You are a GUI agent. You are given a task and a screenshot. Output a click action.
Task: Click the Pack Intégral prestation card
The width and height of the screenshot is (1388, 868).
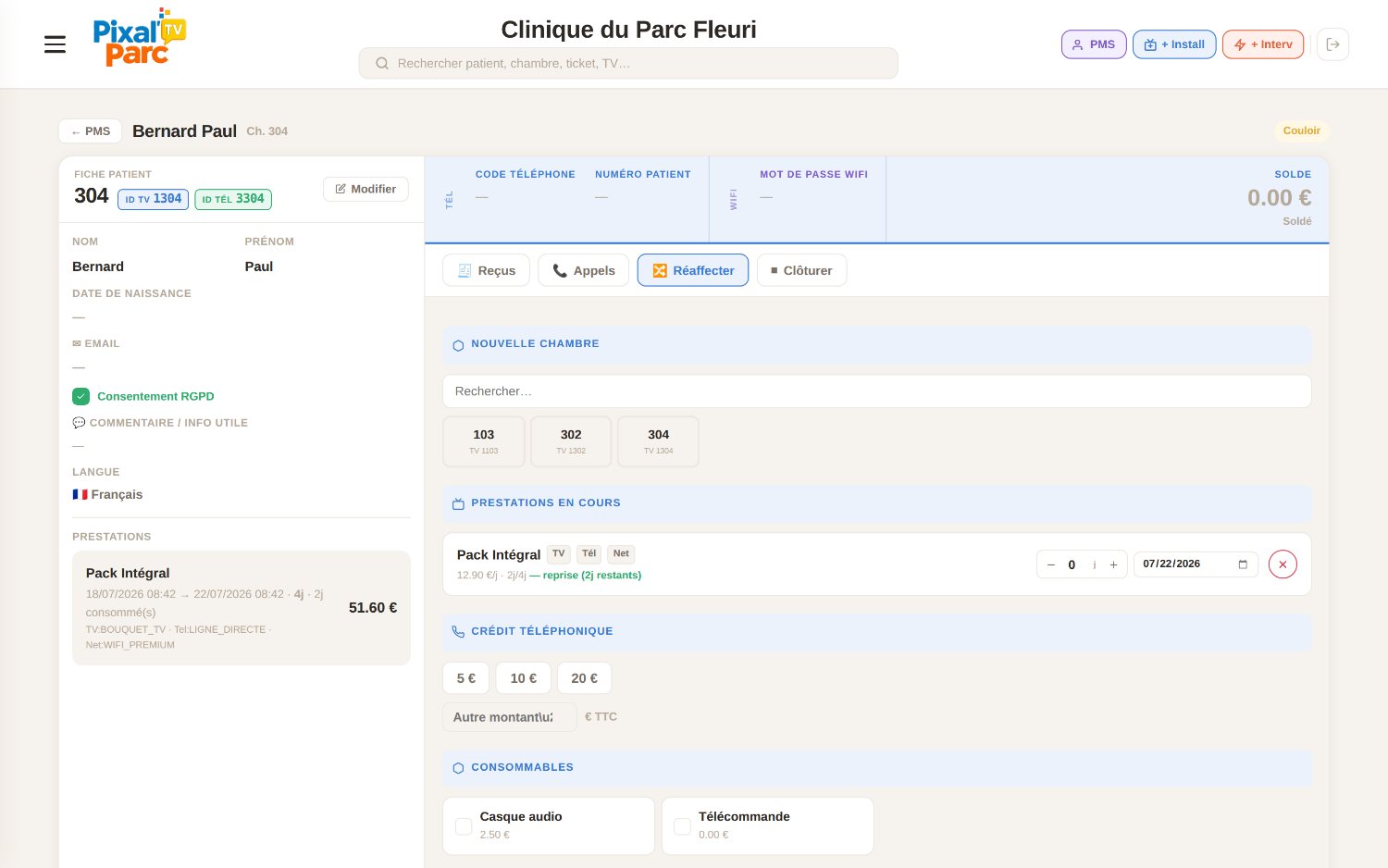pos(242,608)
